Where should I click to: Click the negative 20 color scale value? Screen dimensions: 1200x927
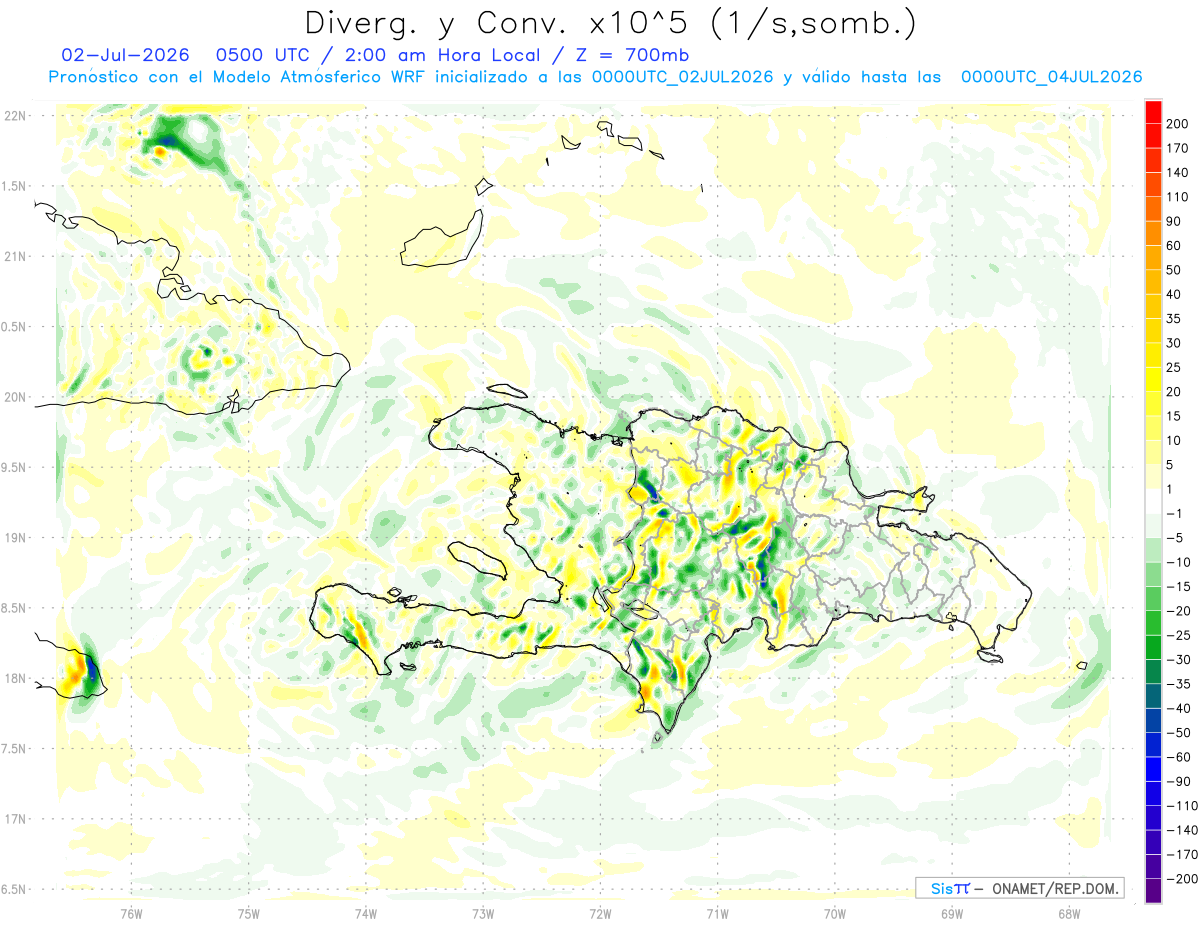(x=1179, y=611)
